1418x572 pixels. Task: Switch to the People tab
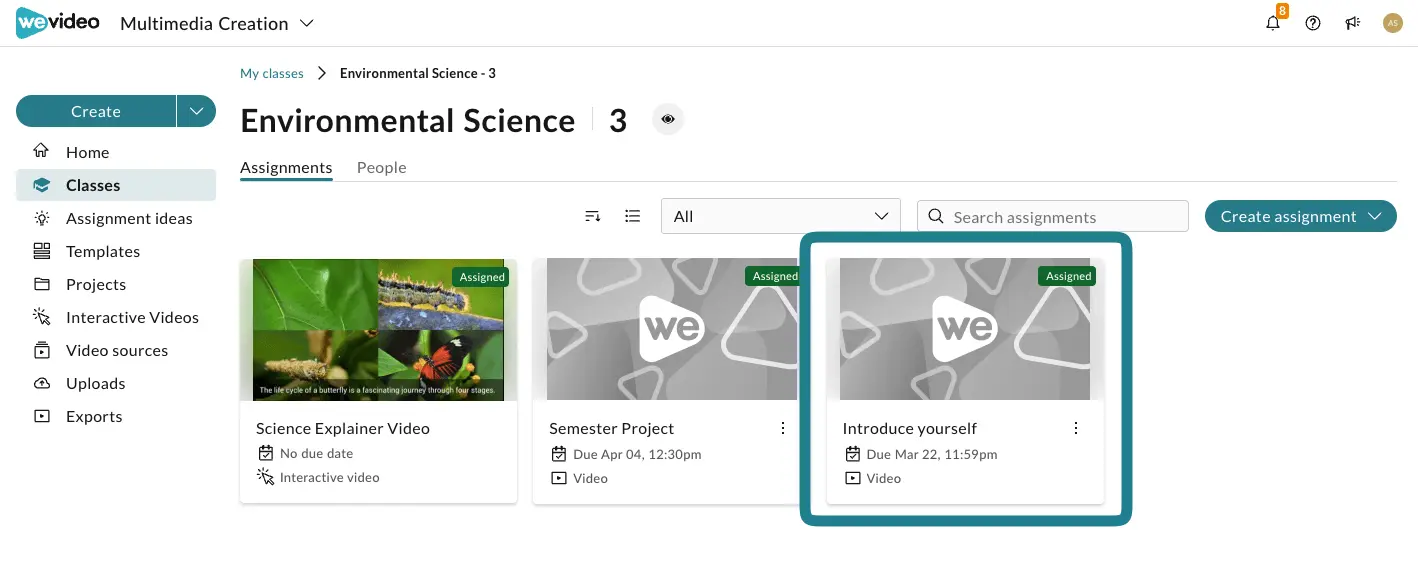(x=382, y=167)
